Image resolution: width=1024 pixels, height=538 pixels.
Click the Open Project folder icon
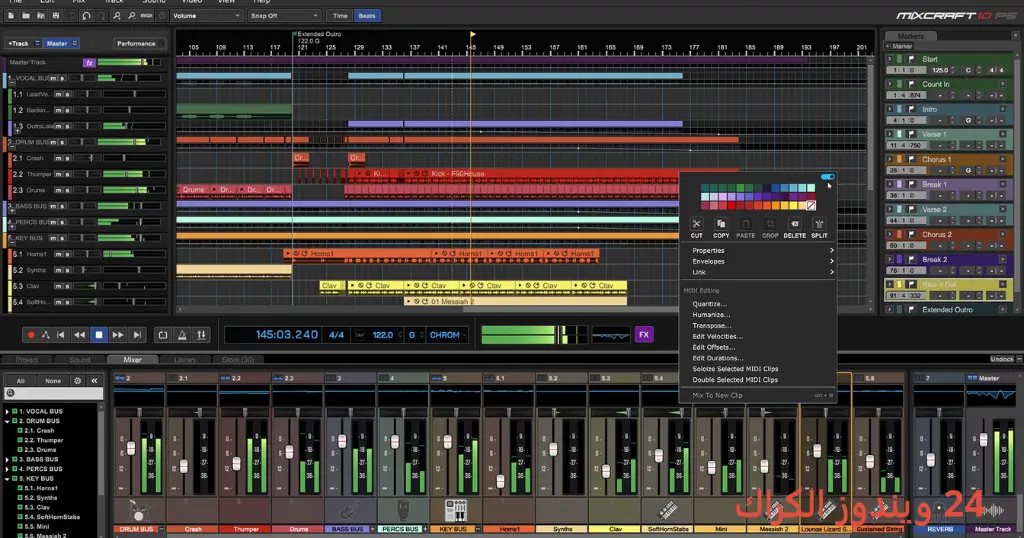coord(26,16)
